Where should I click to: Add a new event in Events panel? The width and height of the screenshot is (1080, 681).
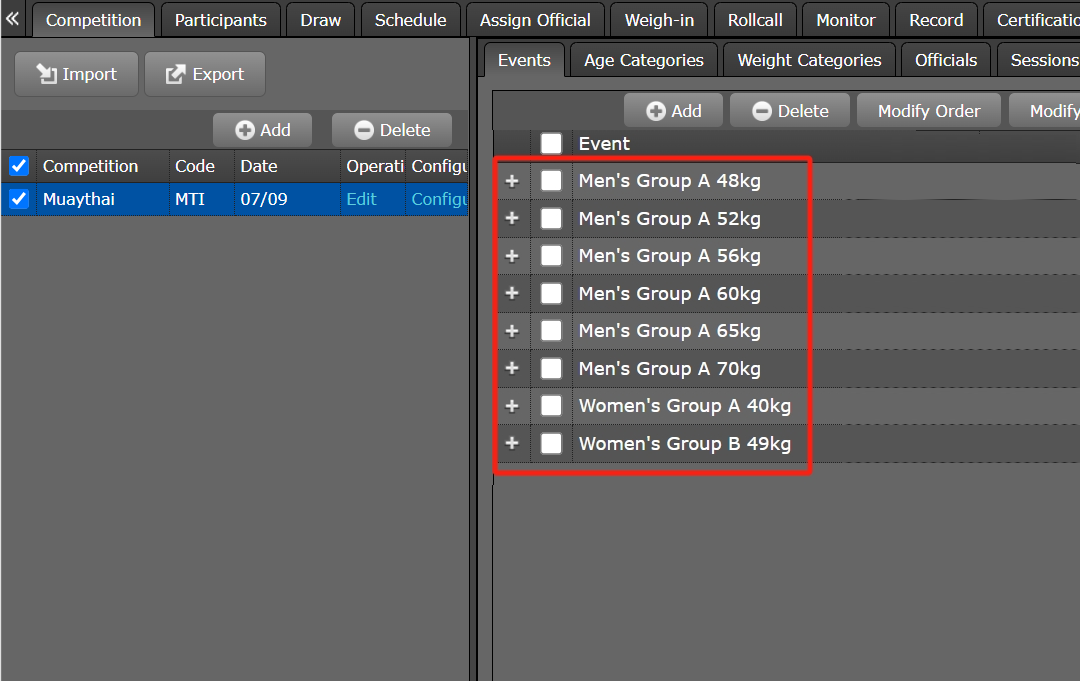(674, 111)
